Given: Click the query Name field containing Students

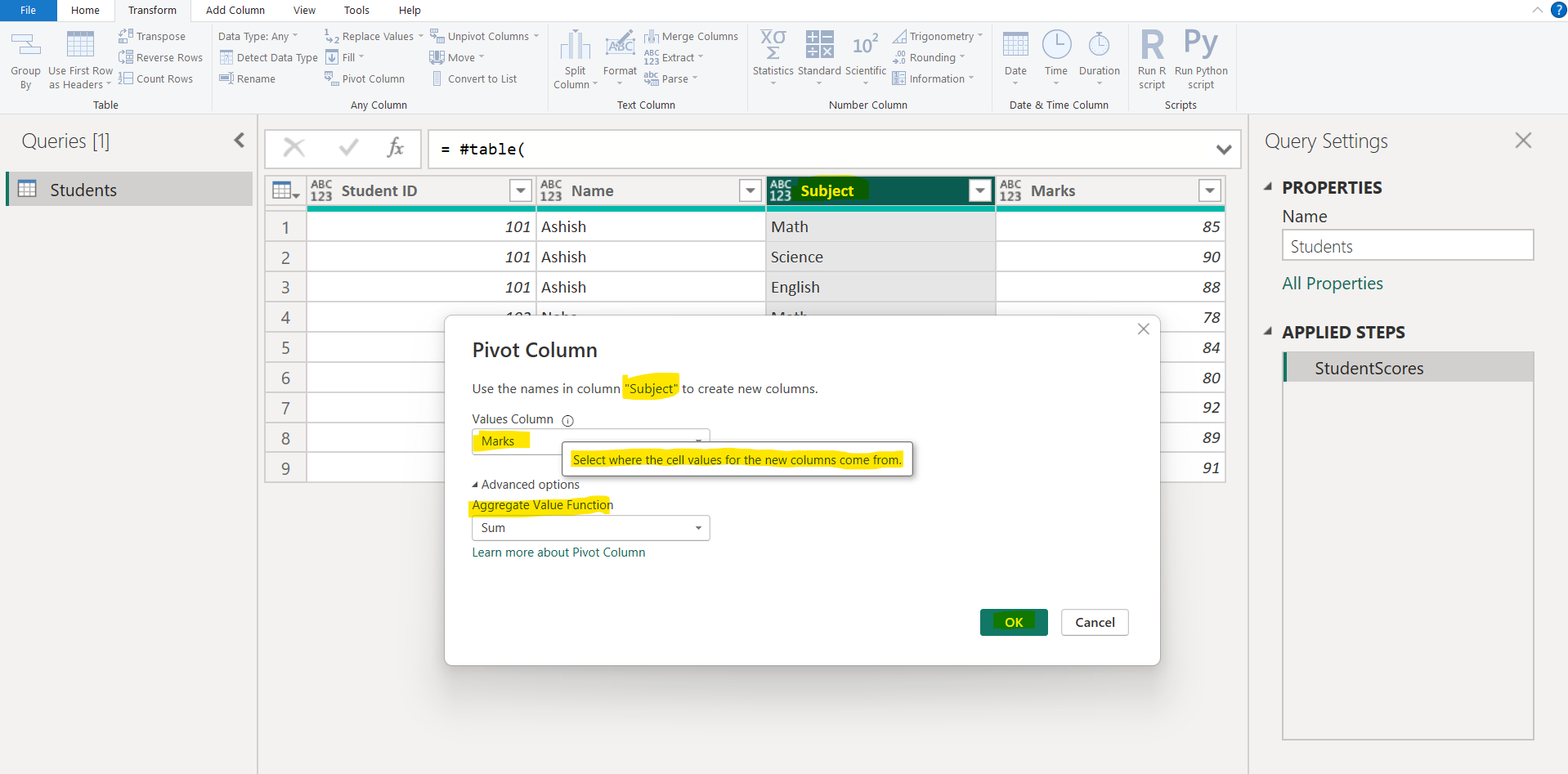Looking at the screenshot, I should pyautogui.click(x=1407, y=246).
